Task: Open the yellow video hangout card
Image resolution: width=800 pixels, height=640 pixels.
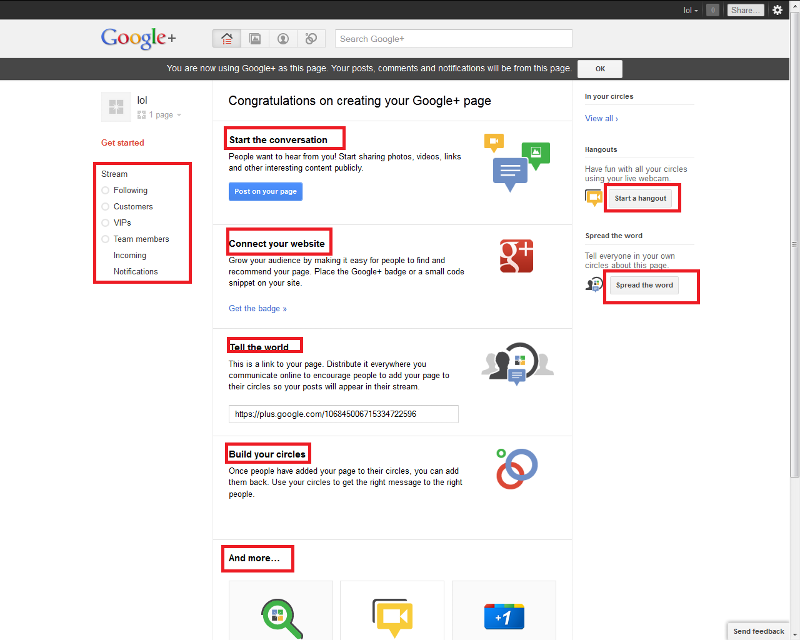Action: pos(392,610)
